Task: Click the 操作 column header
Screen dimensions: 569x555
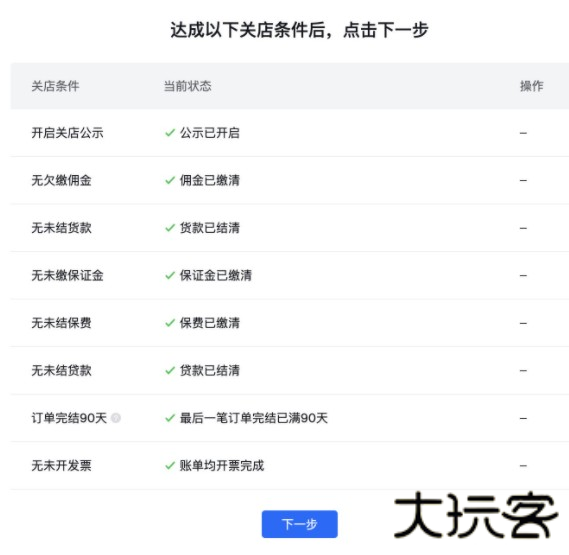Action: coord(532,86)
